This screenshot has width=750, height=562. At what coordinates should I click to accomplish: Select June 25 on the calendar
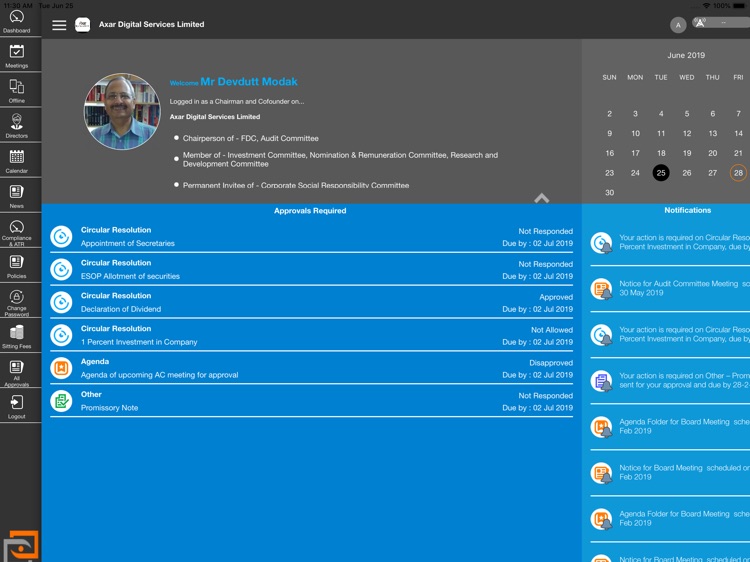661,173
